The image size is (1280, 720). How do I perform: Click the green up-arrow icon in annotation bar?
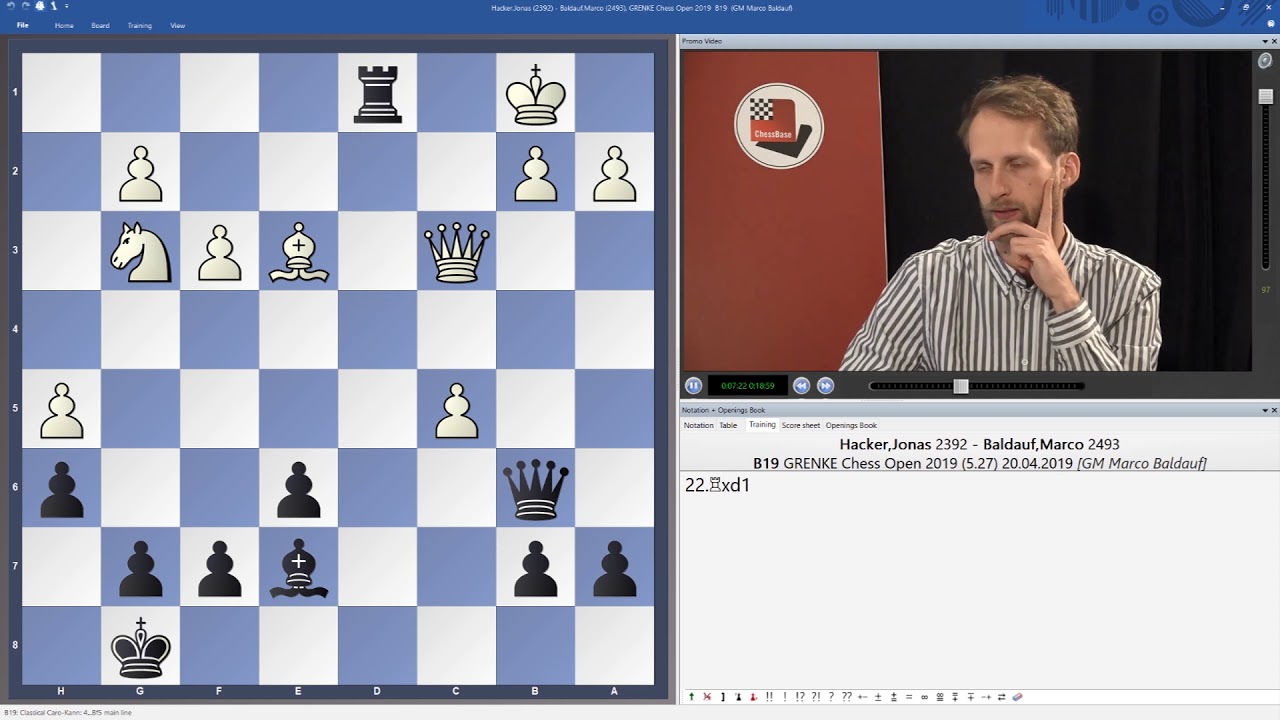click(x=691, y=697)
